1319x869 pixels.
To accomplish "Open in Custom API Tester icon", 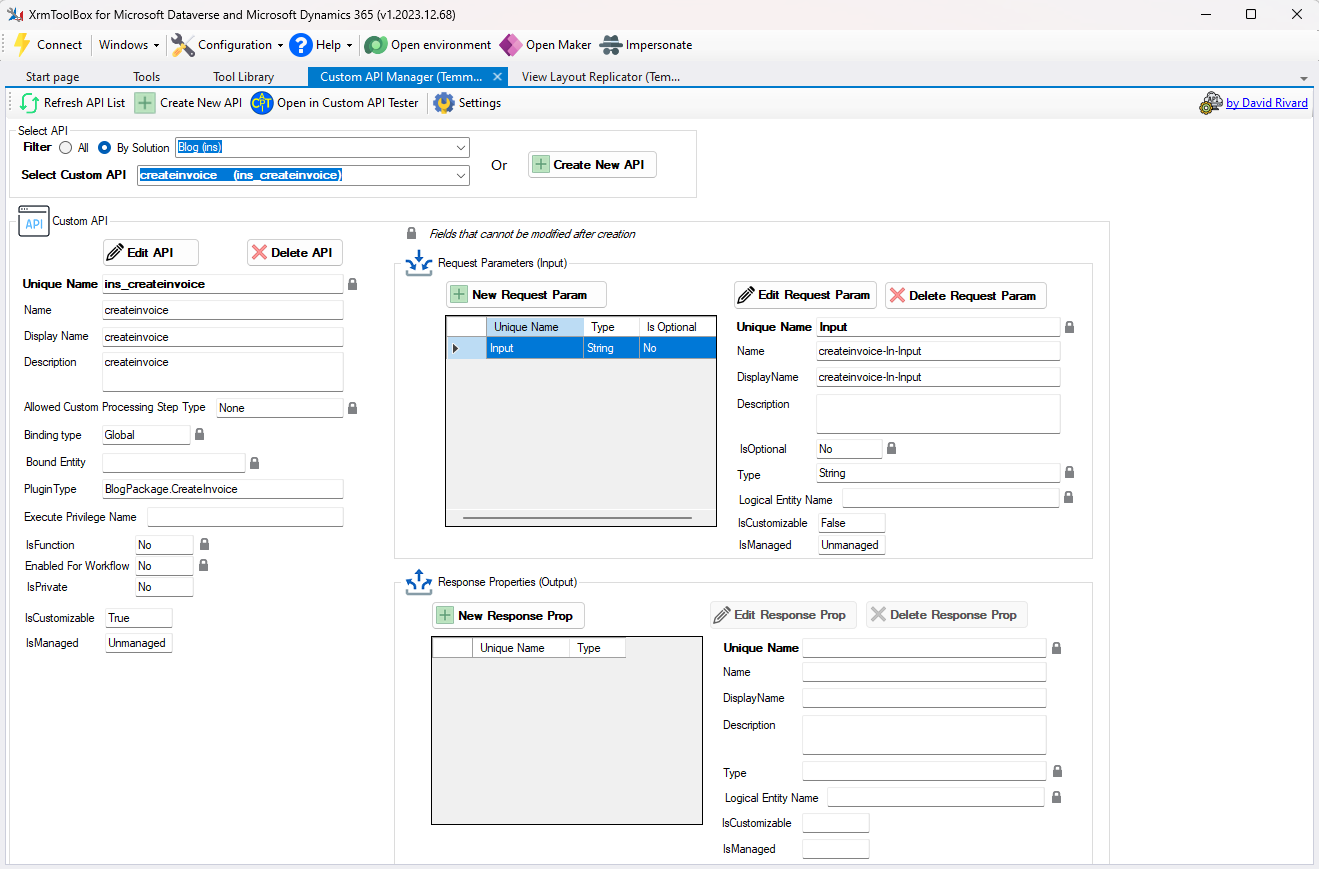I will coord(262,103).
